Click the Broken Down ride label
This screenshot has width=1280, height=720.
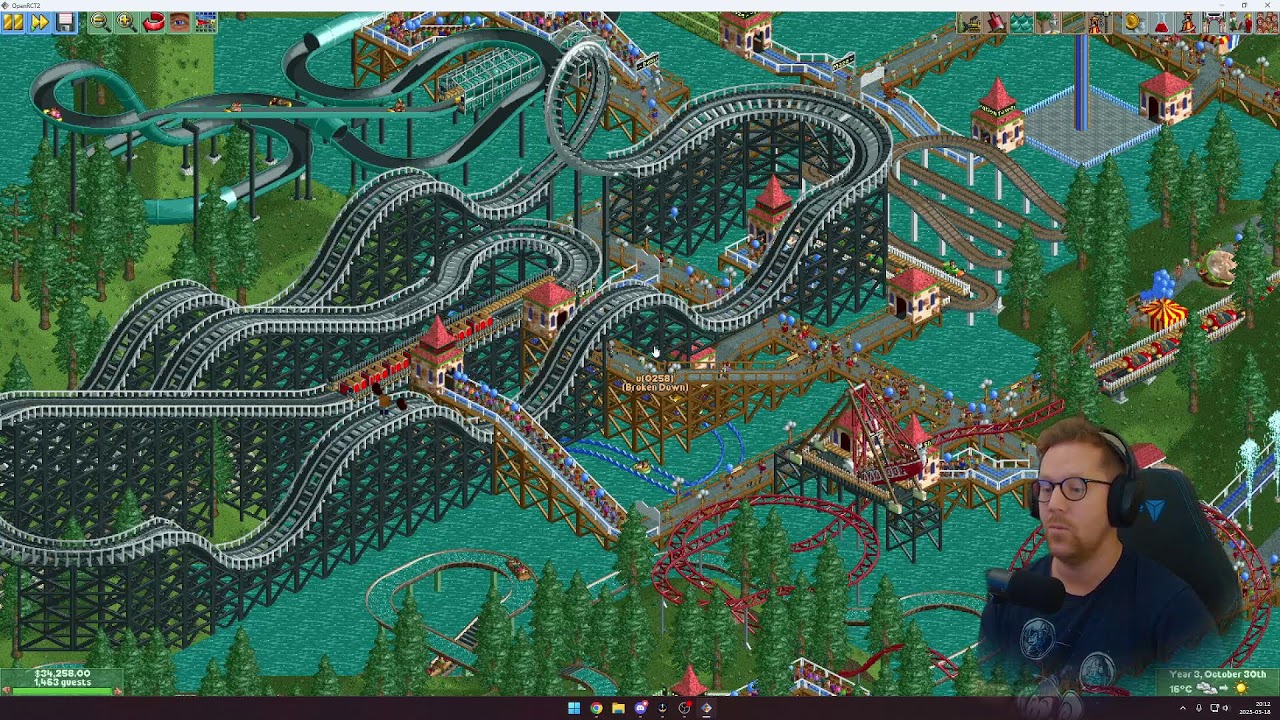point(656,387)
